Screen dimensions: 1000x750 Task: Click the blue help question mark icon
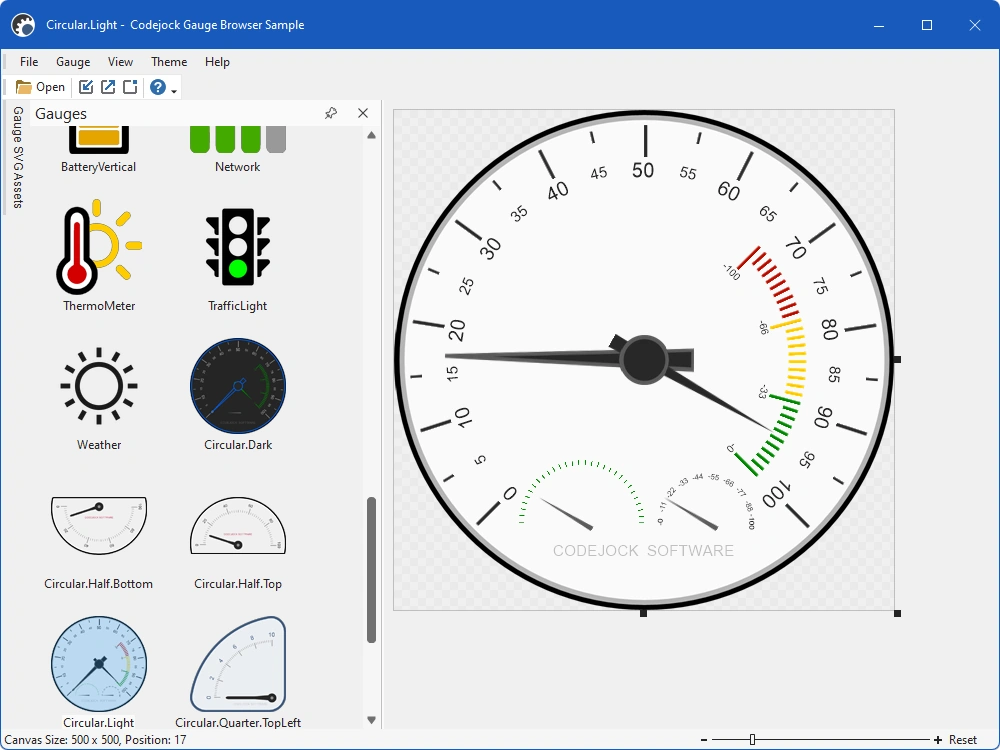pyautogui.click(x=158, y=87)
